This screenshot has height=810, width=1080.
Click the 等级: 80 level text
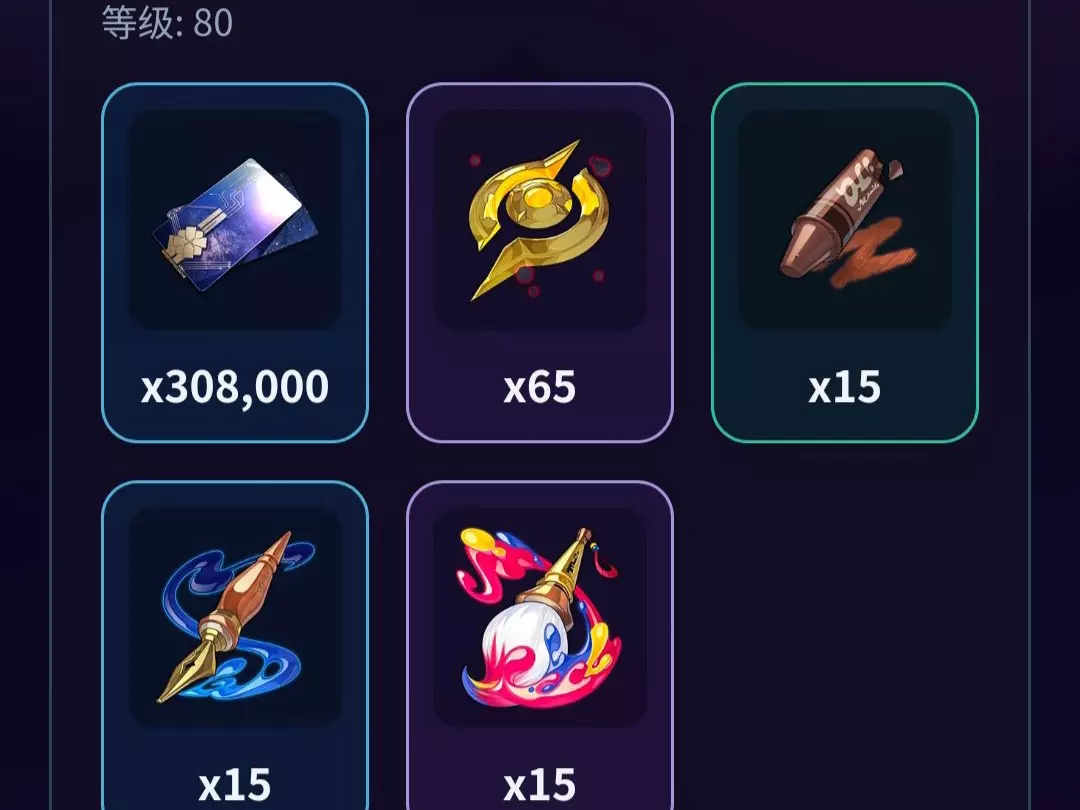tap(167, 22)
